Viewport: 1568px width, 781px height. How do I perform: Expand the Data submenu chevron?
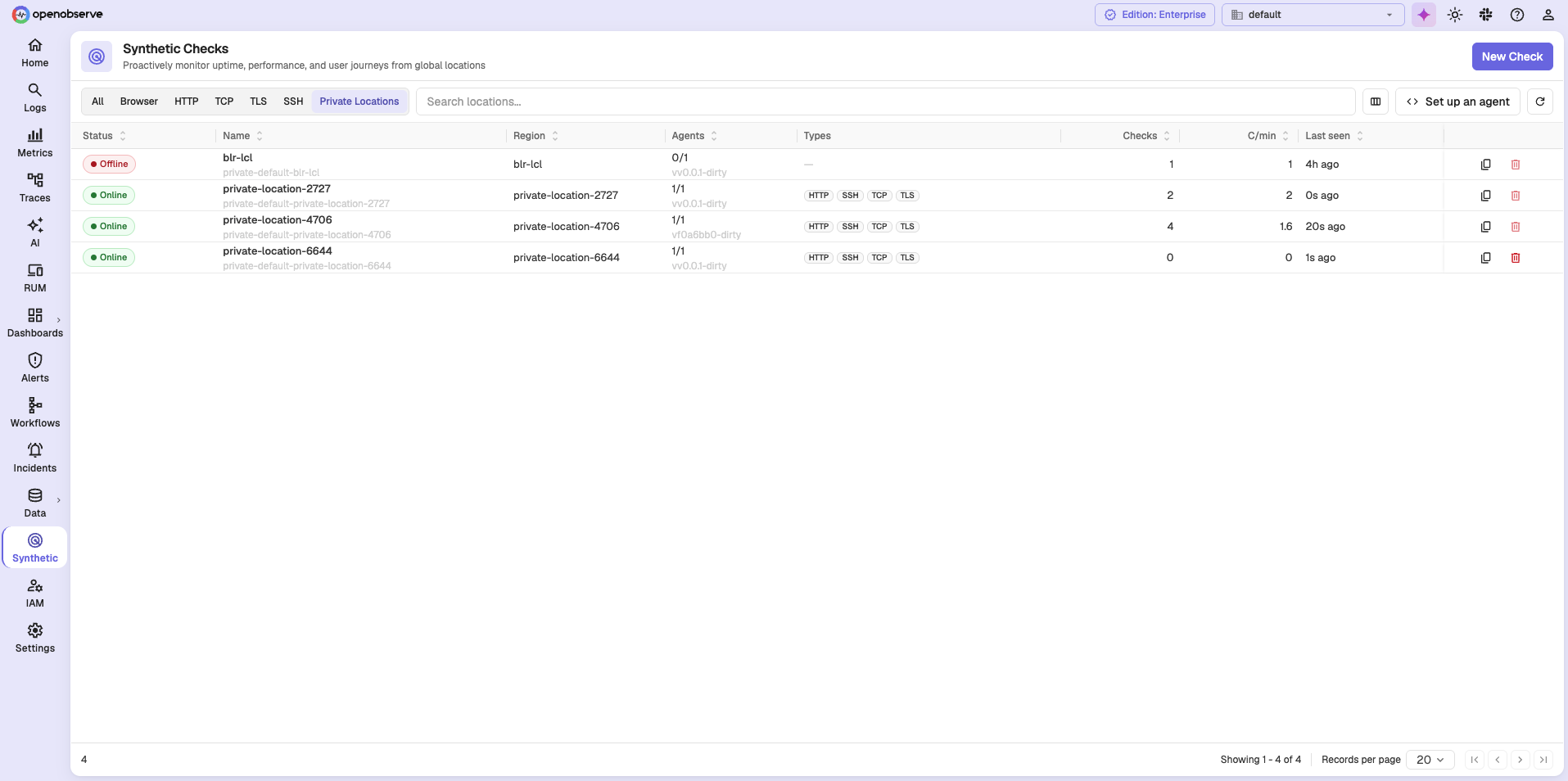click(59, 500)
